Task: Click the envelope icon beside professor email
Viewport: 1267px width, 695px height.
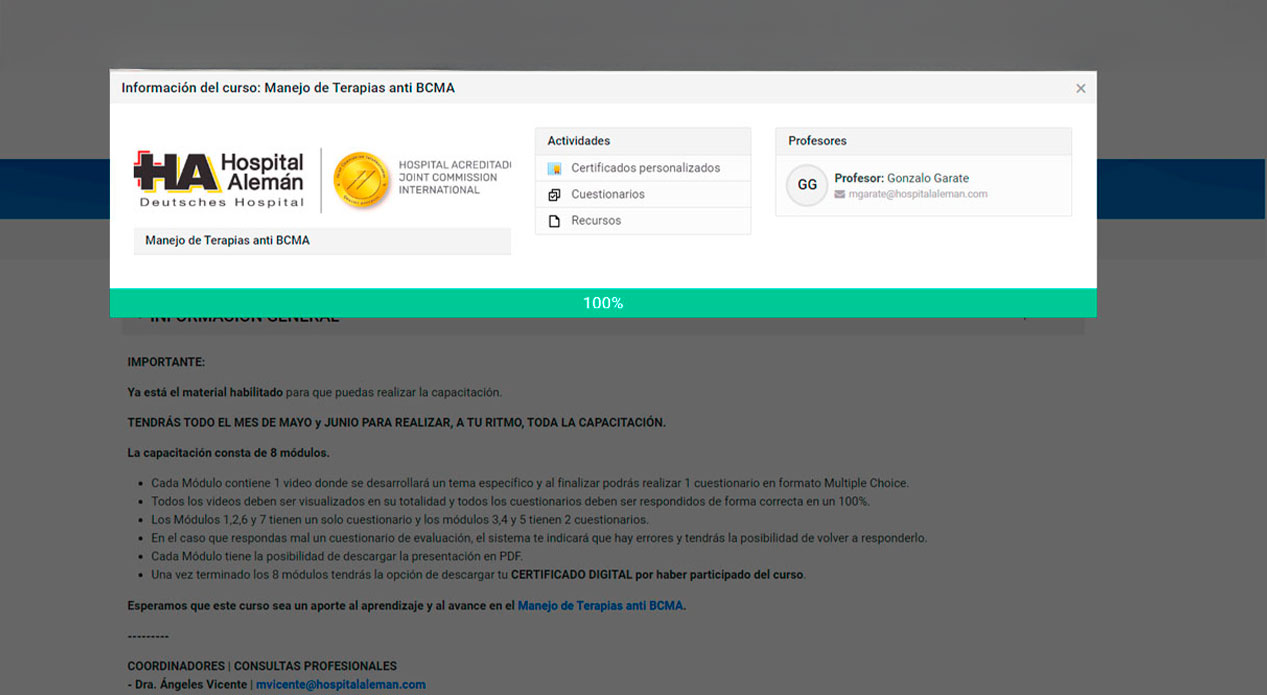Action: pos(840,194)
